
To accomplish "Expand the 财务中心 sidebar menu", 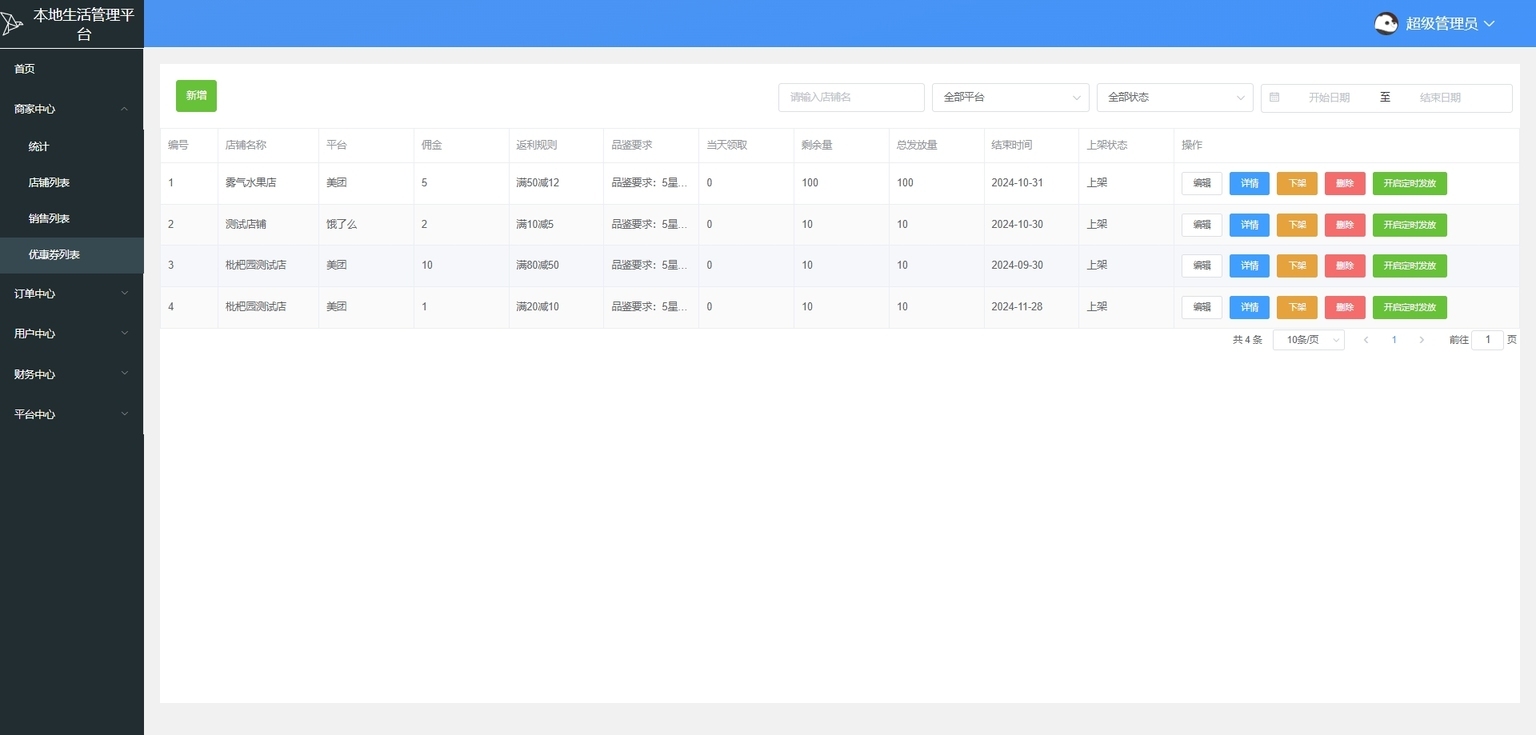I will point(72,374).
